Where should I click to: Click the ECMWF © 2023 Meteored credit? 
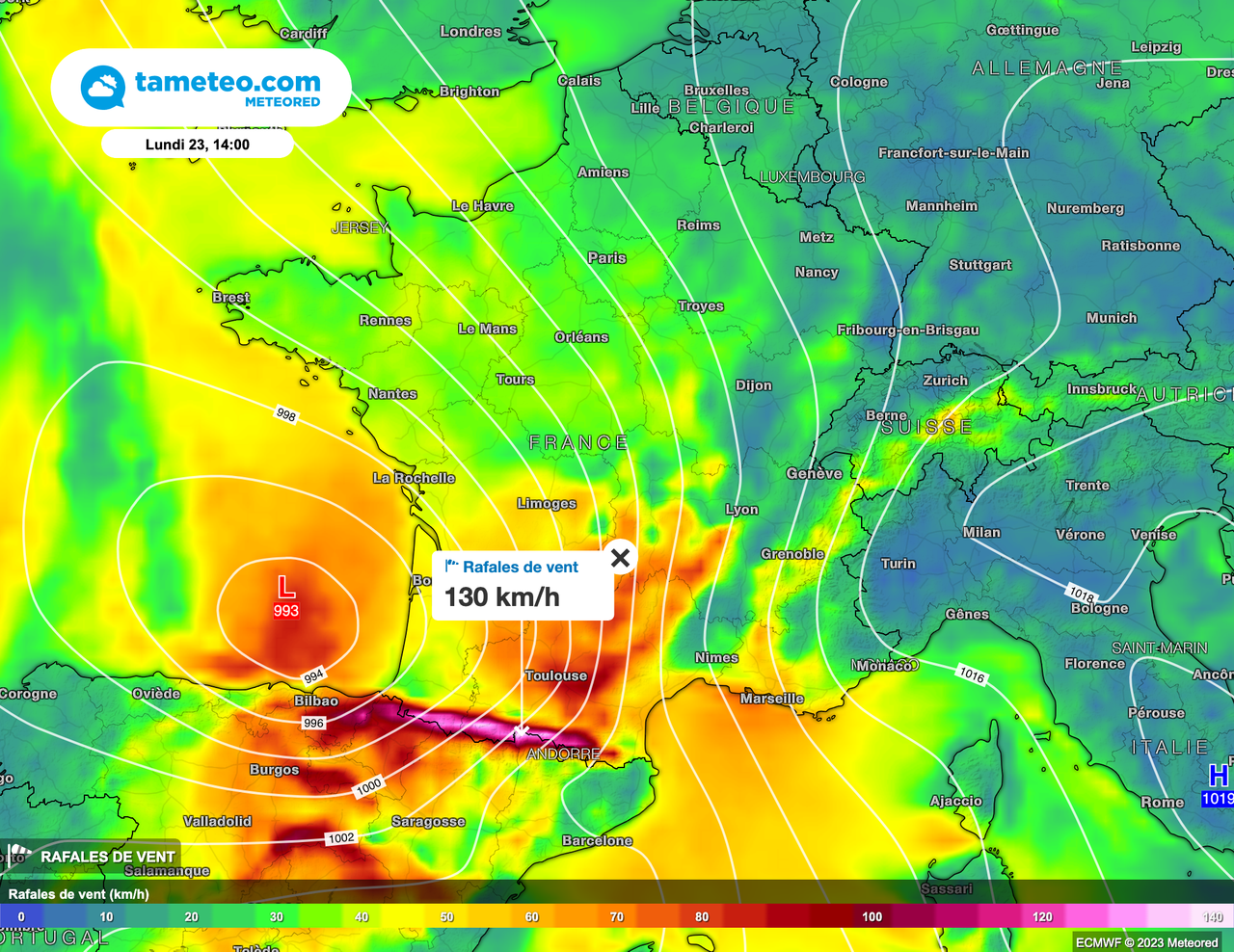[1147, 942]
